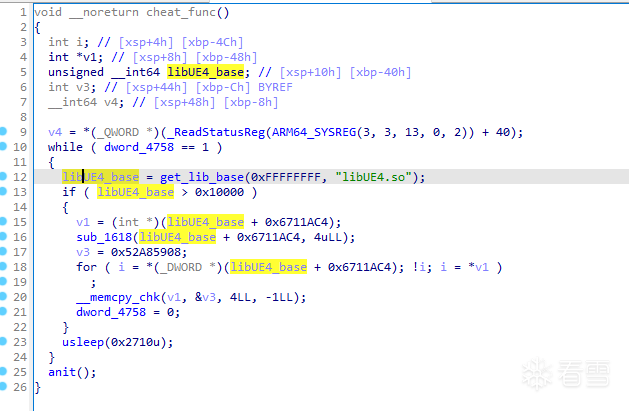The height and width of the screenshot is (411, 629).
Task: Select the "libUE4.so" string literal
Action: (373, 177)
